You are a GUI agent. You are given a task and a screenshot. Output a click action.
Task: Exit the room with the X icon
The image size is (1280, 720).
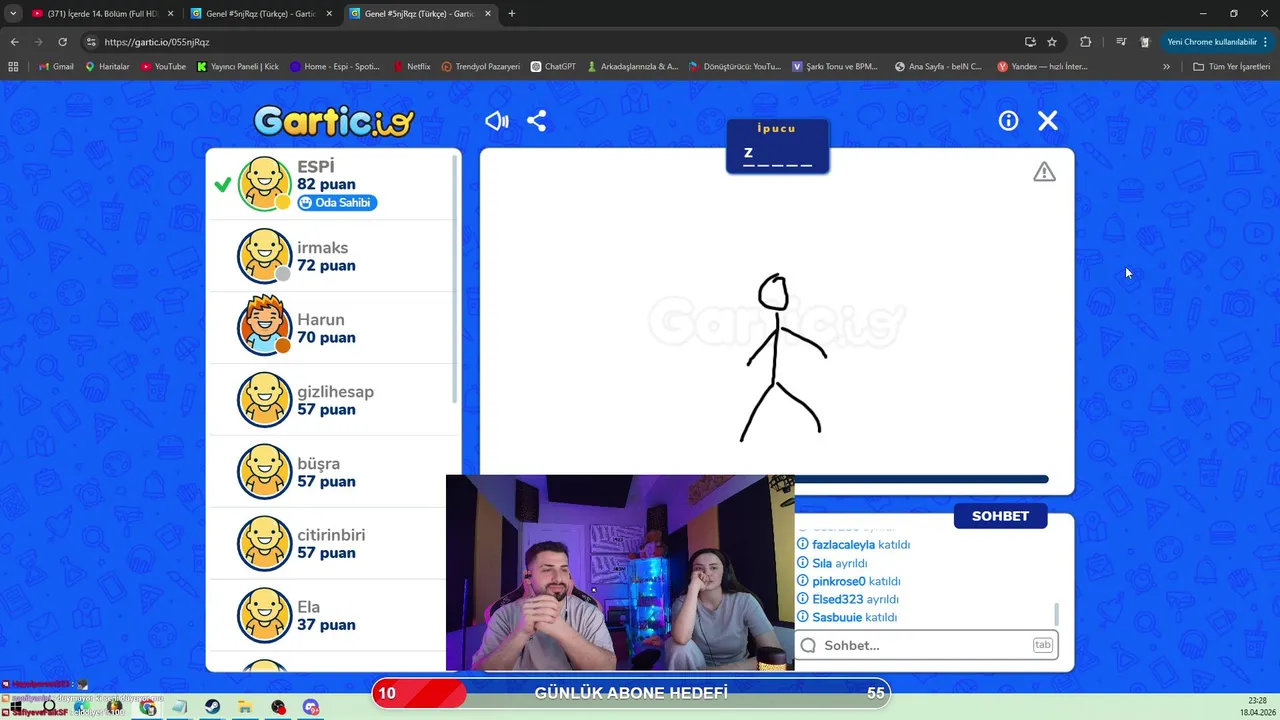pyautogui.click(x=1048, y=121)
